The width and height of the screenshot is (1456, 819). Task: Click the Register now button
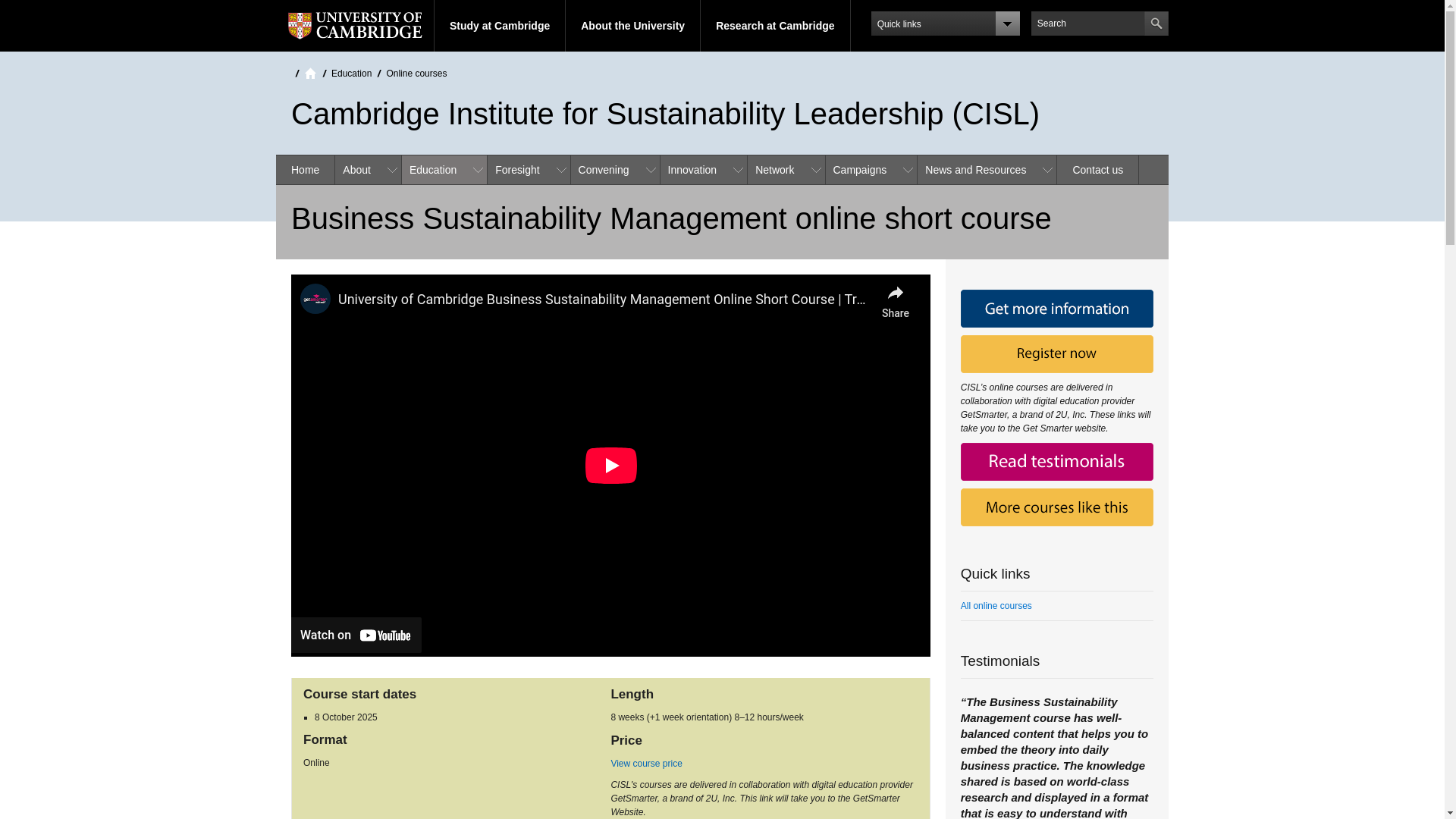pyautogui.click(x=1056, y=354)
